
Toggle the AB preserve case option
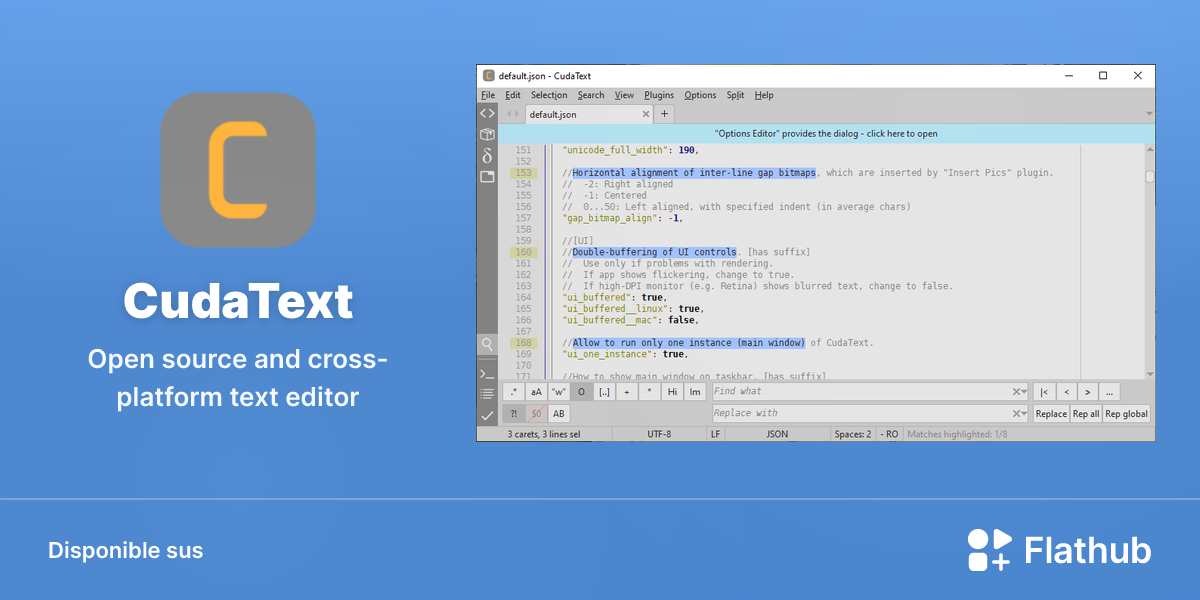(559, 413)
